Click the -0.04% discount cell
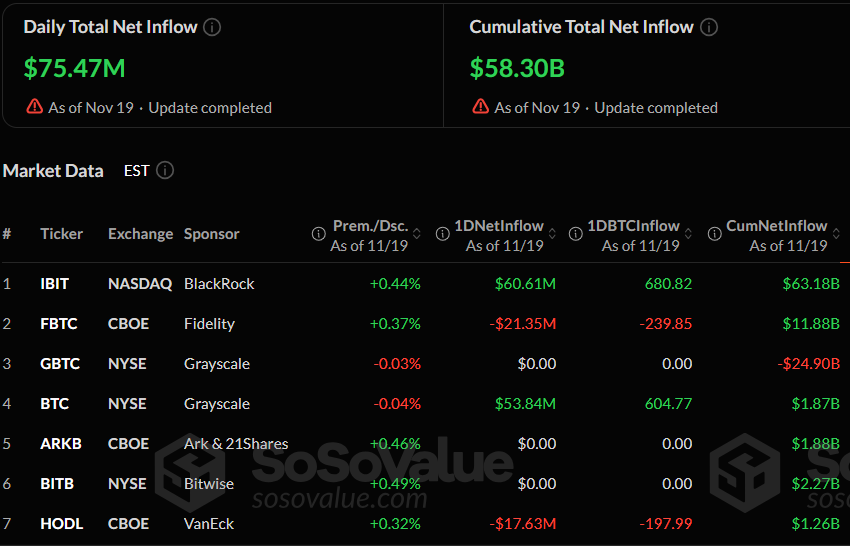Viewport: 850px width, 546px height. (397, 403)
